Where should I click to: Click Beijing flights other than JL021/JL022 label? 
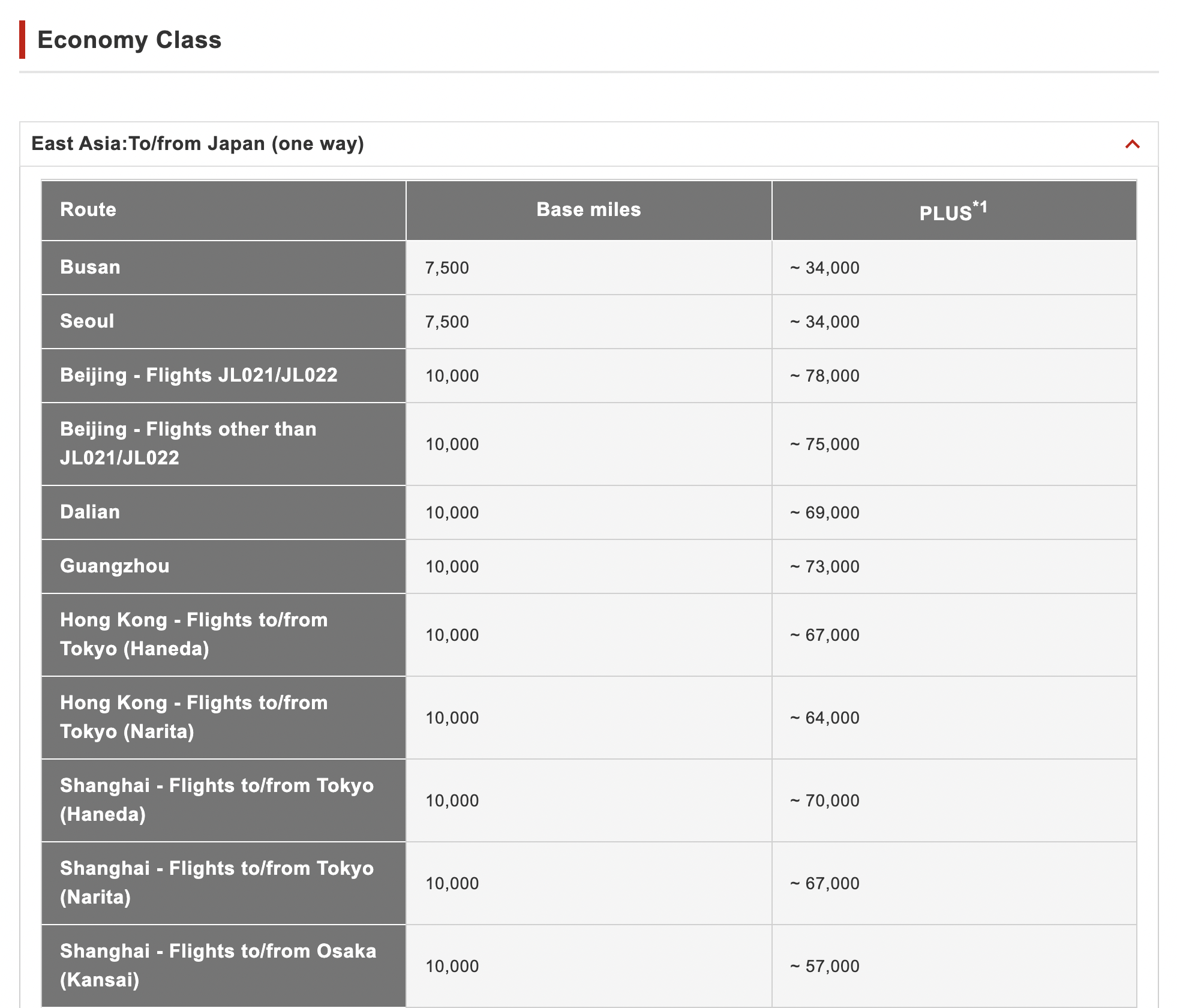(x=188, y=443)
